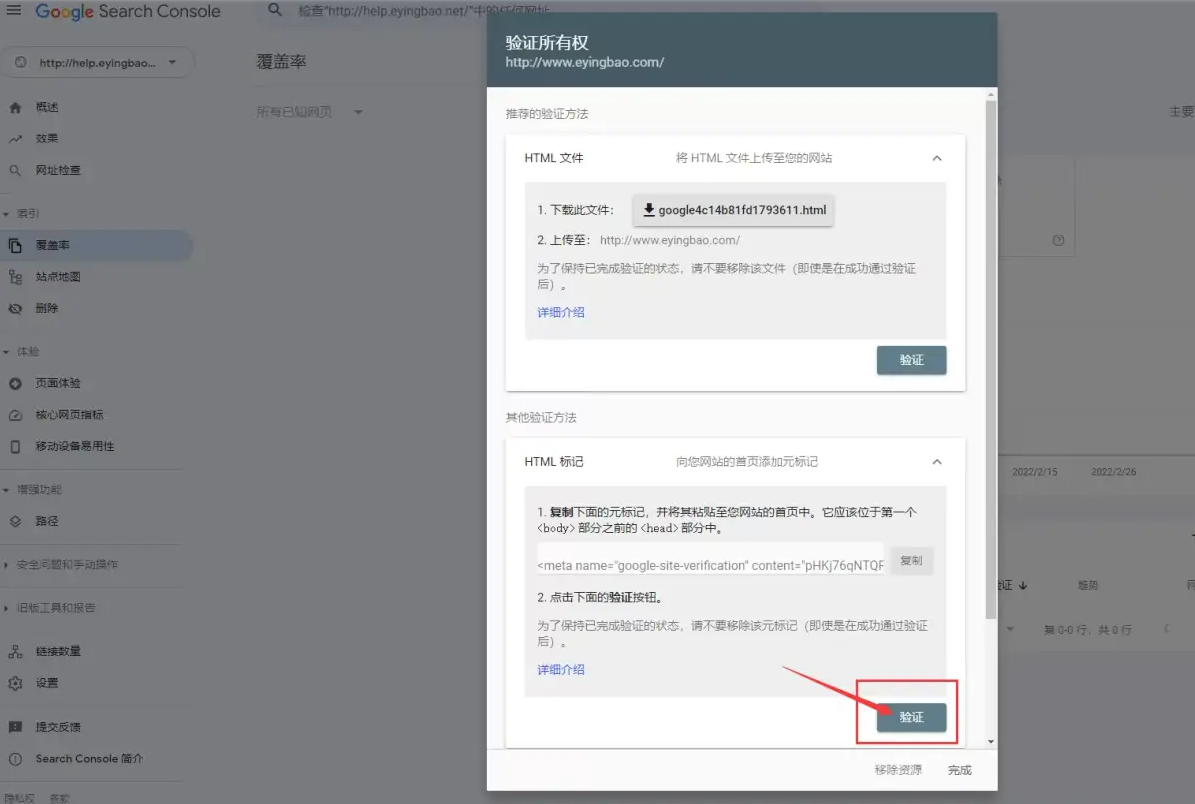Click the meta tag text field
Image resolution: width=1195 pixels, height=804 pixels.
710,565
